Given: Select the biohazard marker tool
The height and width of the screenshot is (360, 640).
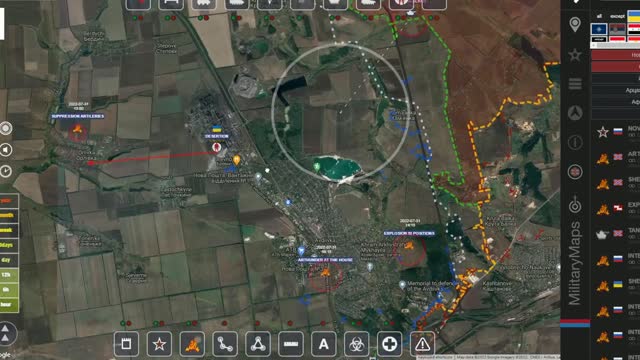Looking at the screenshot, I should click(356, 344).
